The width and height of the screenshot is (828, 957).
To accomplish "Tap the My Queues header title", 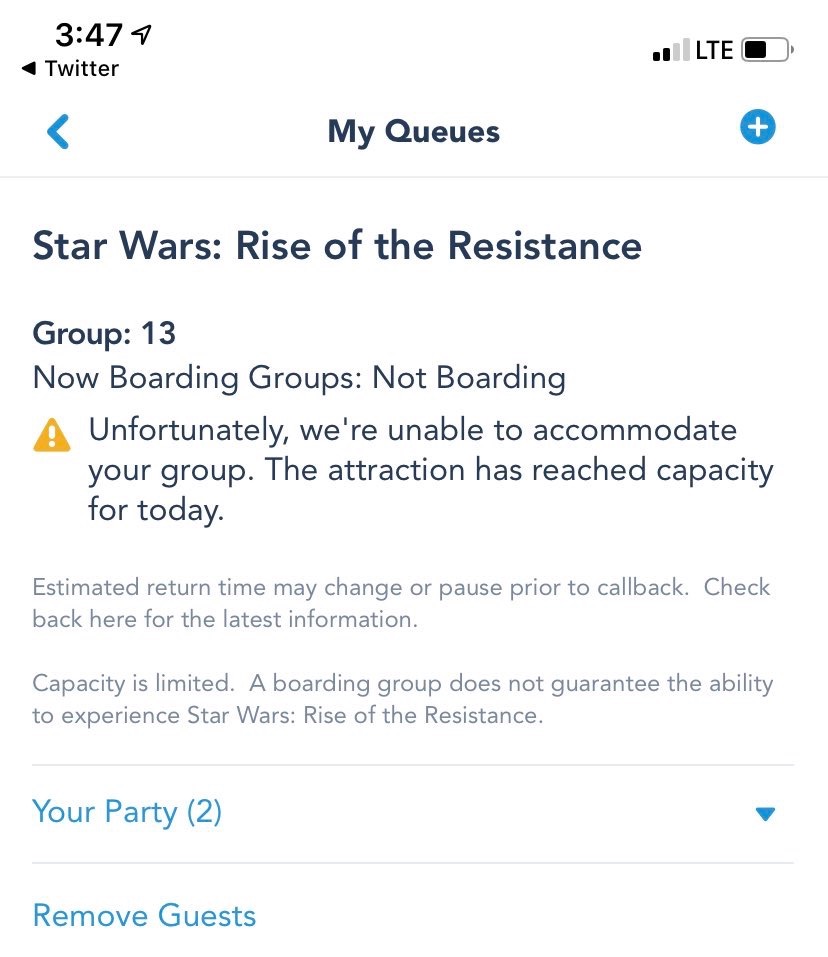I will point(413,131).
